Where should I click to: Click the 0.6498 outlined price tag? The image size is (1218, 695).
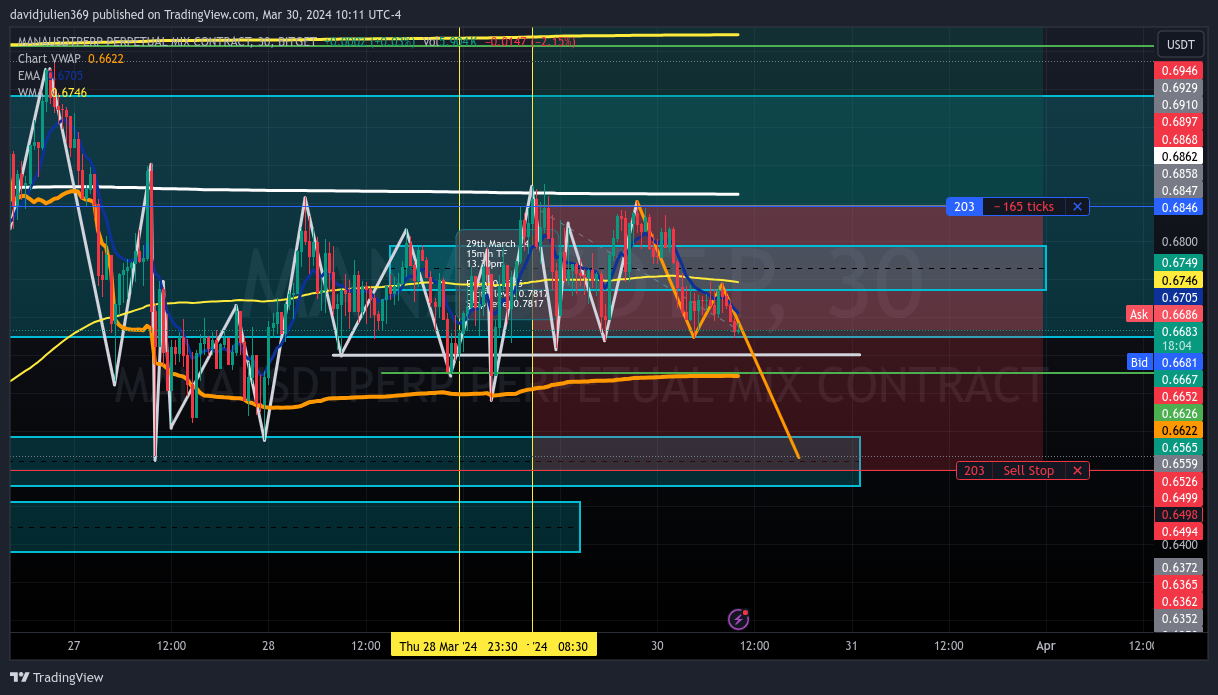(1181, 515)
